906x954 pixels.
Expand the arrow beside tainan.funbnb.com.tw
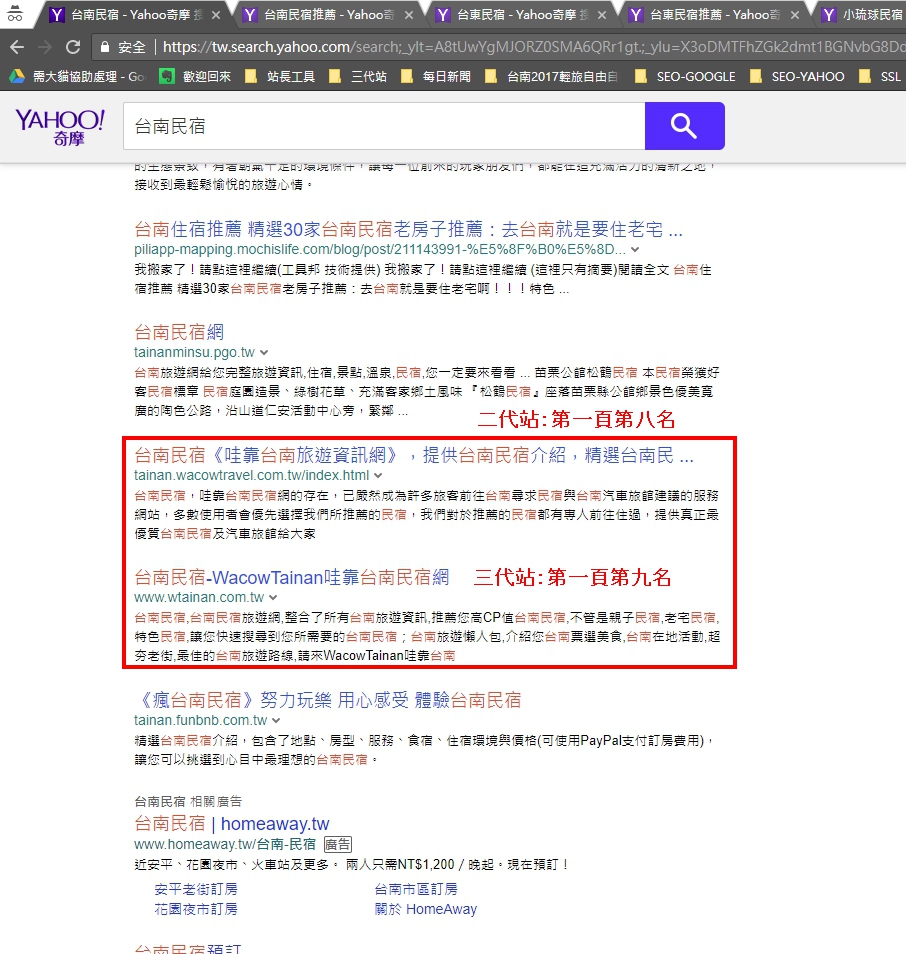pos(276,720)
